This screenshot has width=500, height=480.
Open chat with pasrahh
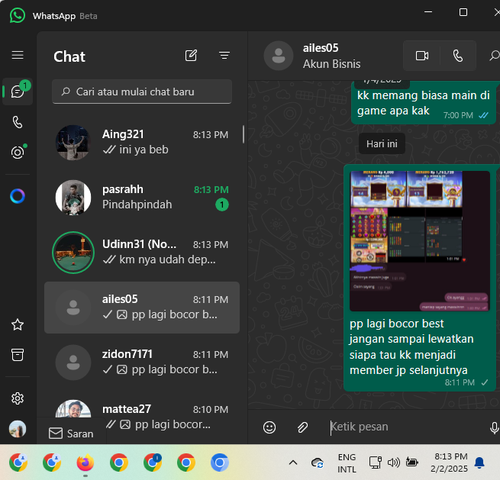click(142, 197)
